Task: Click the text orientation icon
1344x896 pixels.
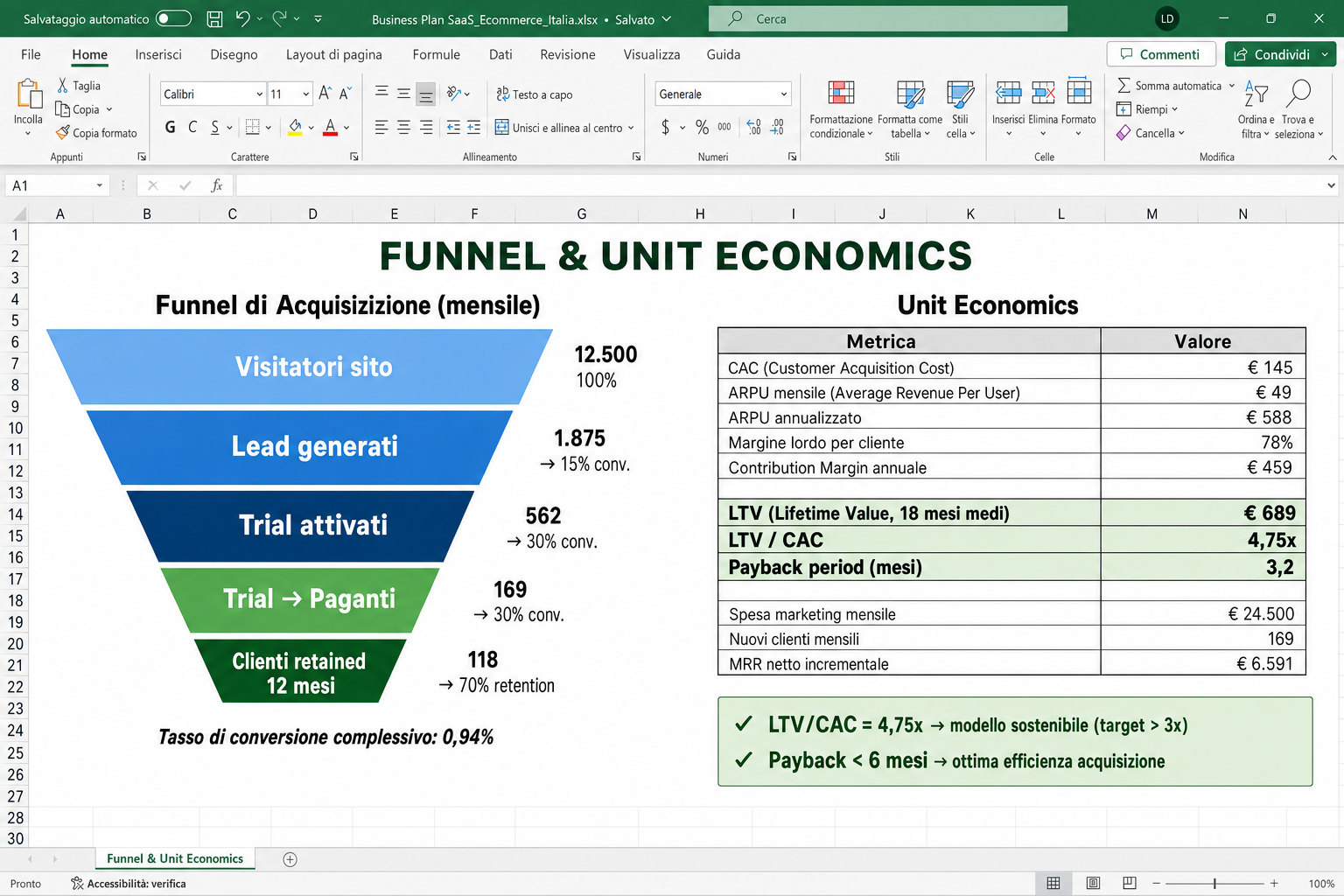Action: pyautogui.click(x=454, y=93)
